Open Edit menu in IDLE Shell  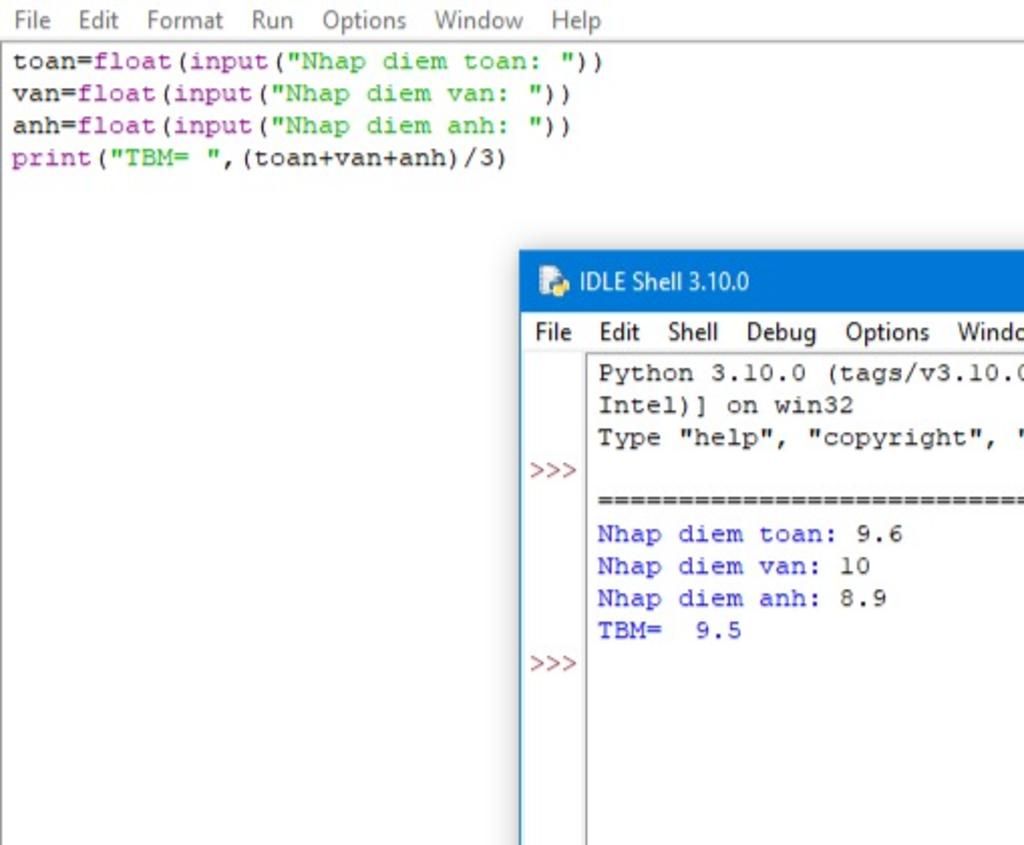pyautogui.click(x=619, y=332)
